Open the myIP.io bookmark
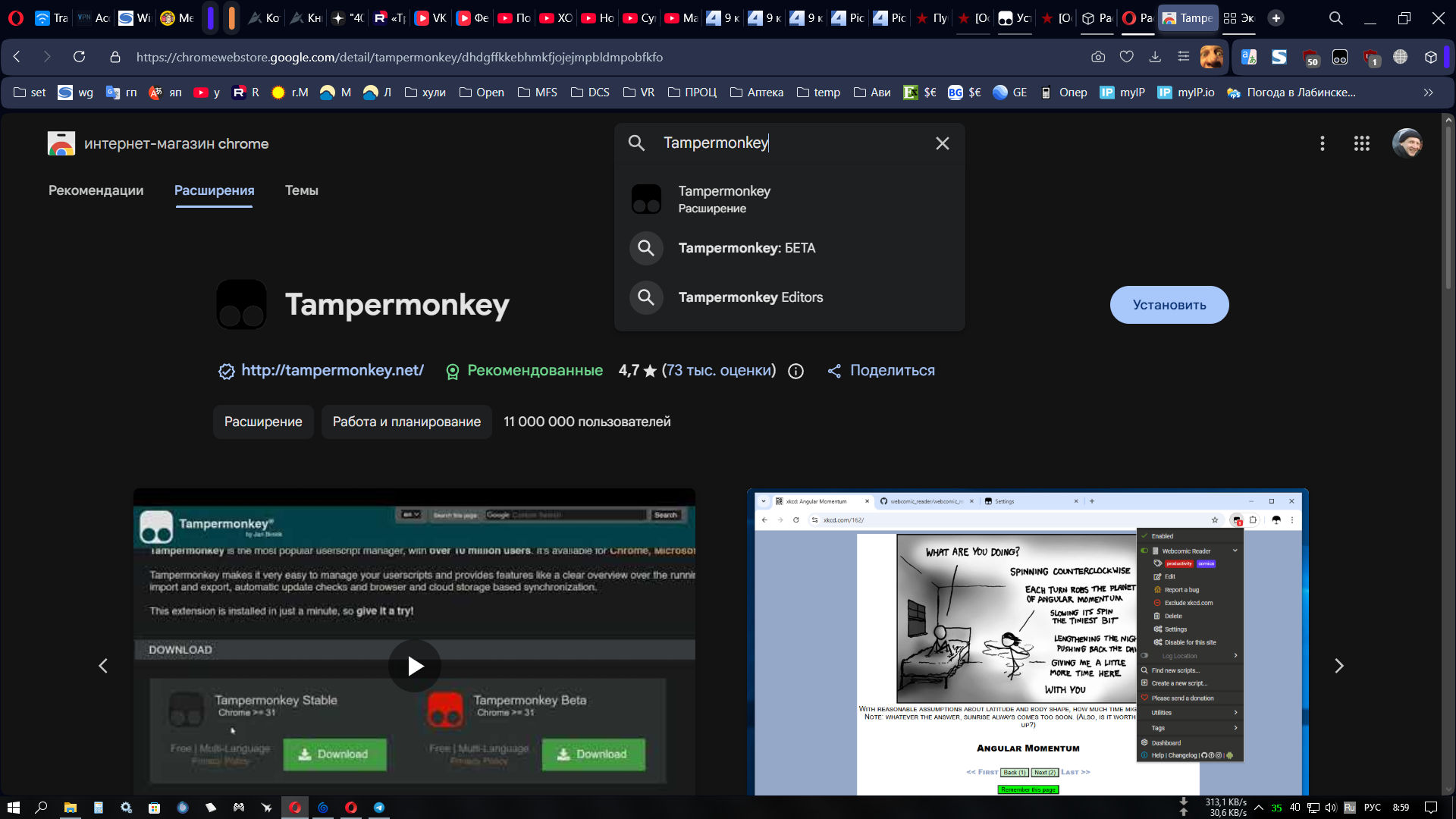 coord(1186,93)
